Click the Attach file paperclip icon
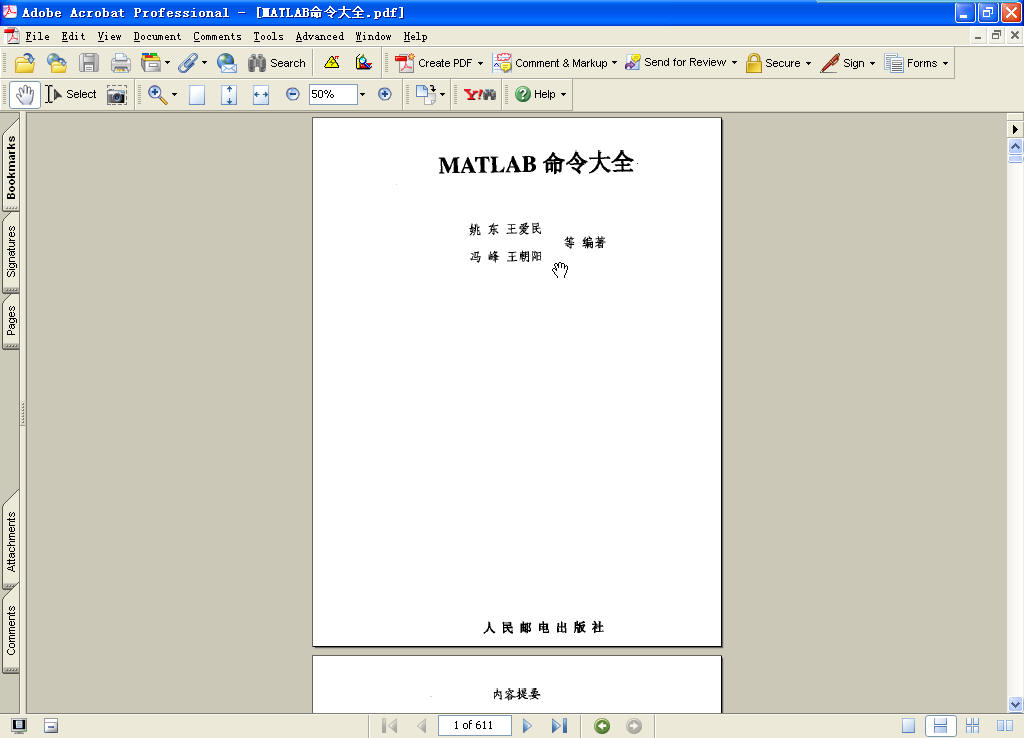 [188, 63]
